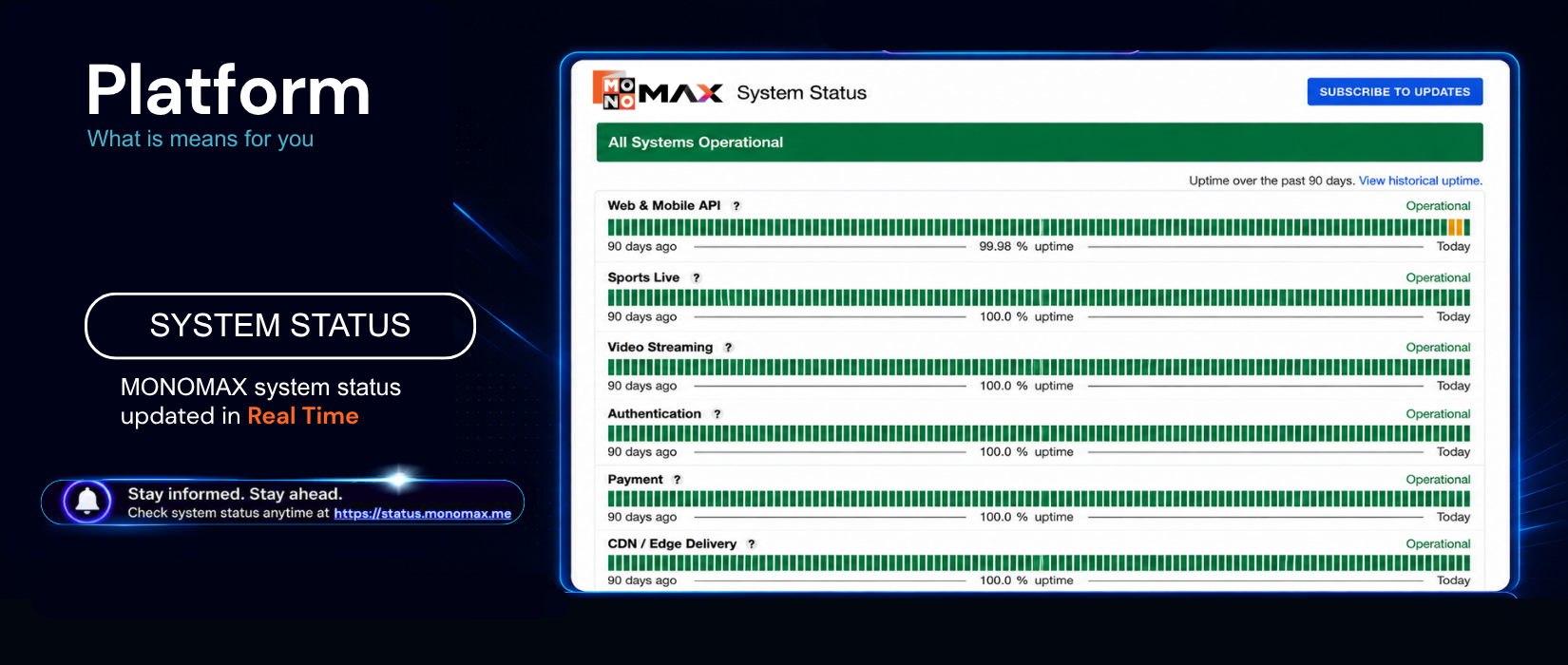This screenshot has width=1568, height=665.
Task: Click the help icon next to Web & Mobile API
Action: coord(736,206)
